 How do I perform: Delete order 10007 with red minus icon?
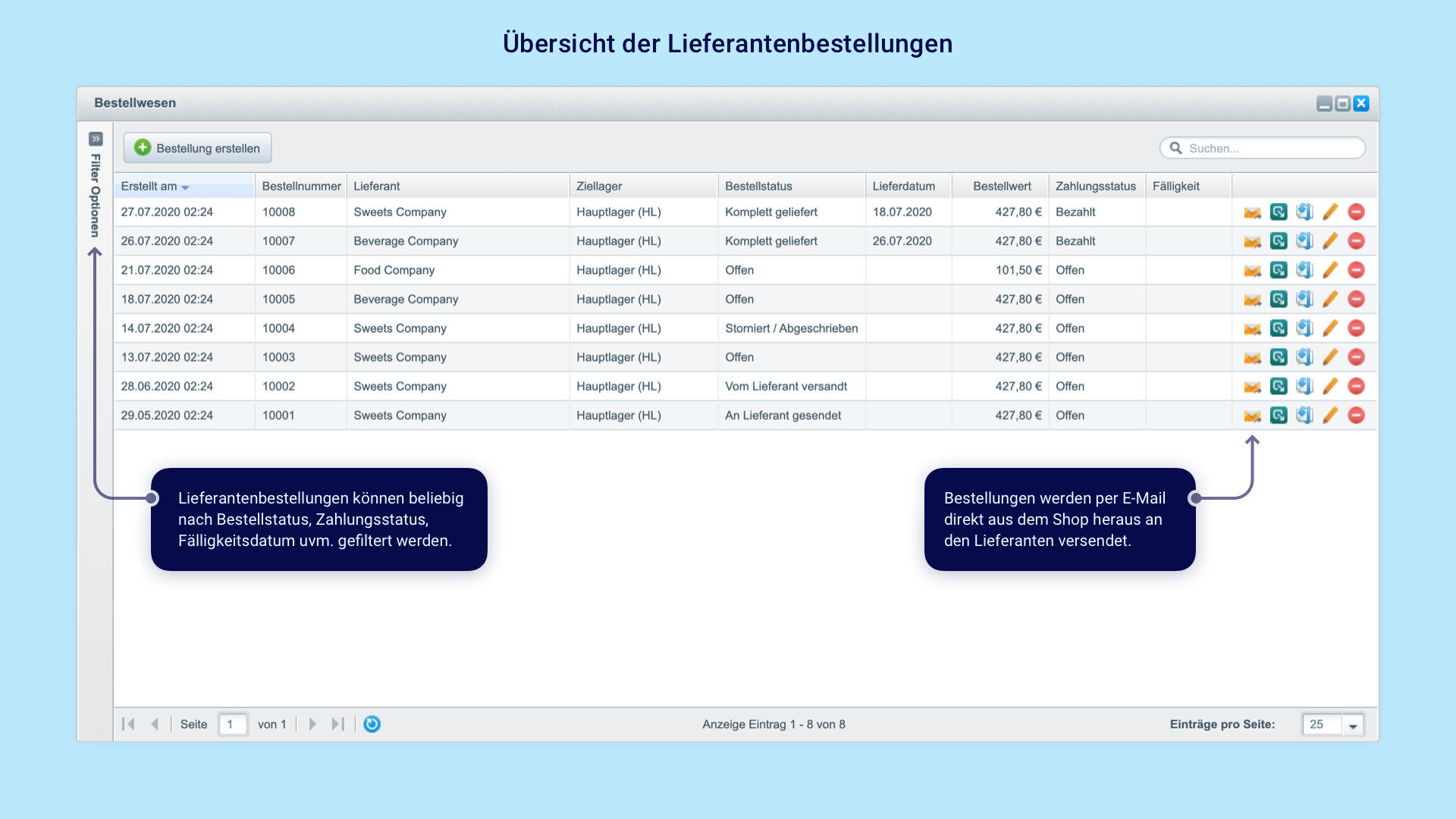(x=1357, y=241)
